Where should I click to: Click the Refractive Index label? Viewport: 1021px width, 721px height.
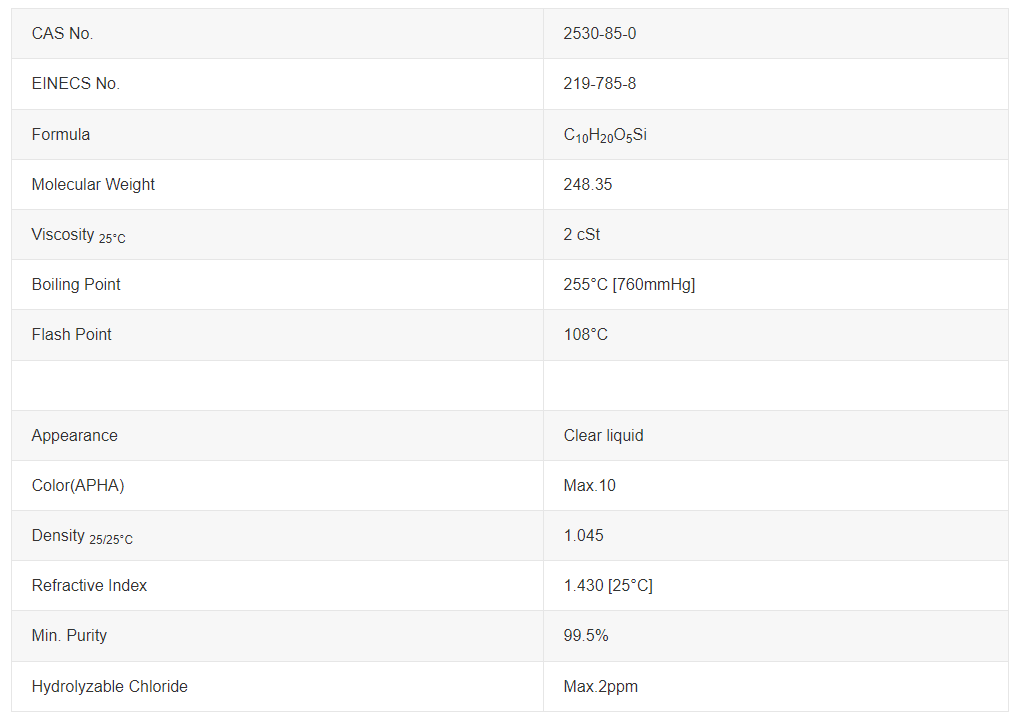[89, 586]
